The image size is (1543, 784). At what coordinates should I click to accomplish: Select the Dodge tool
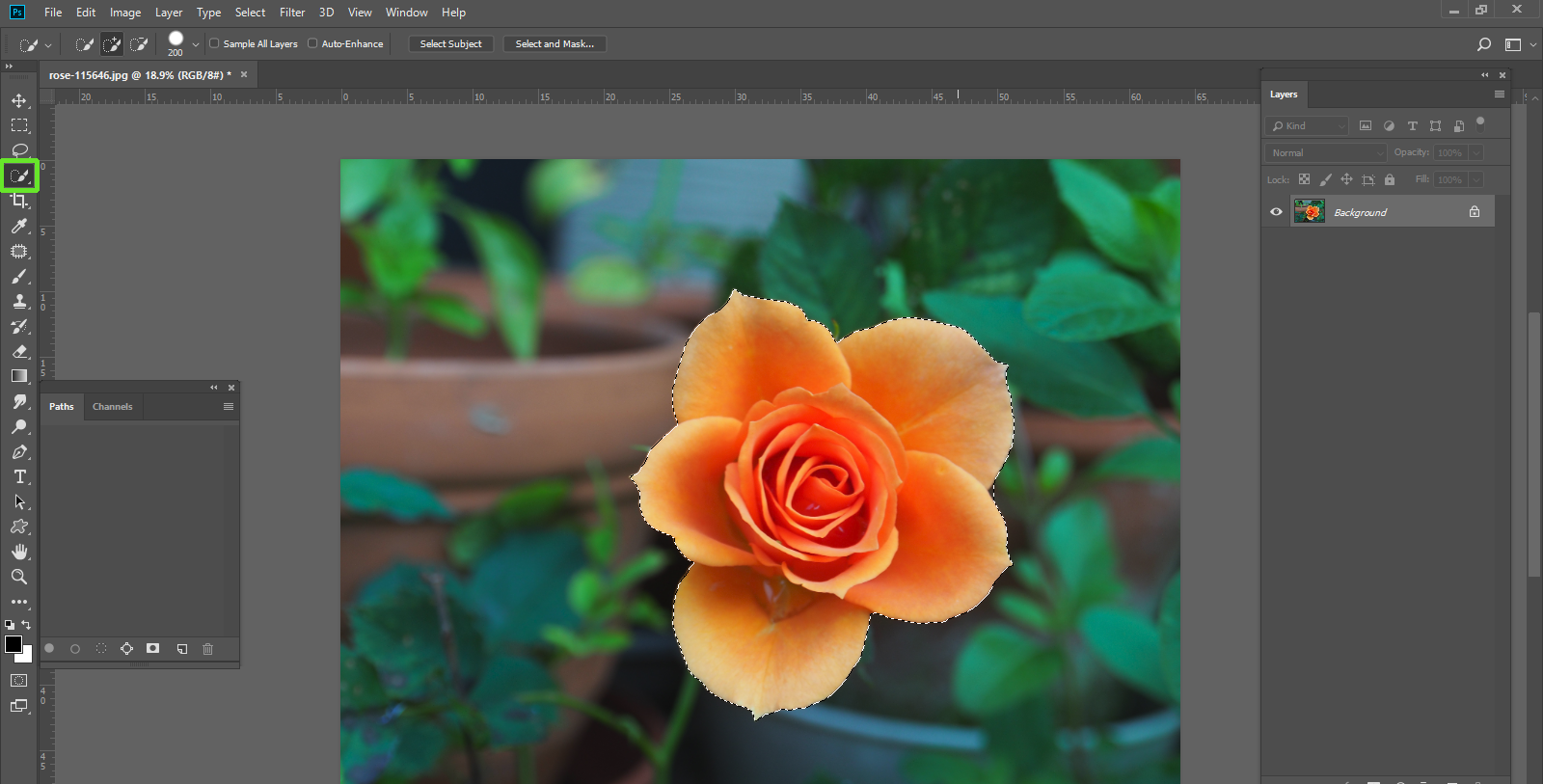(19, 426)
